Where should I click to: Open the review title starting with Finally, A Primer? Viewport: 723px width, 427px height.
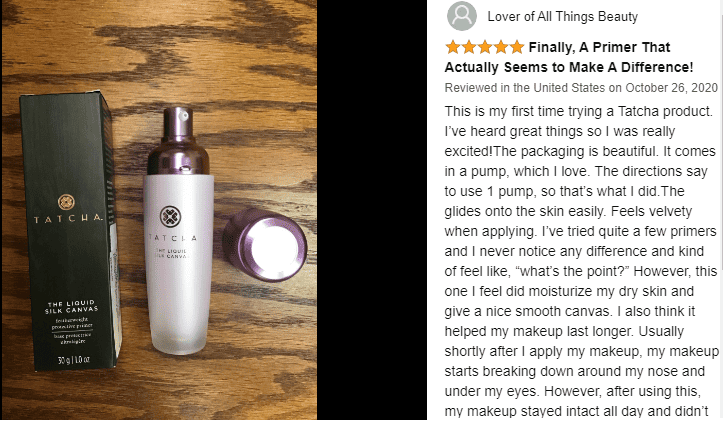click(x=569, y=57)
